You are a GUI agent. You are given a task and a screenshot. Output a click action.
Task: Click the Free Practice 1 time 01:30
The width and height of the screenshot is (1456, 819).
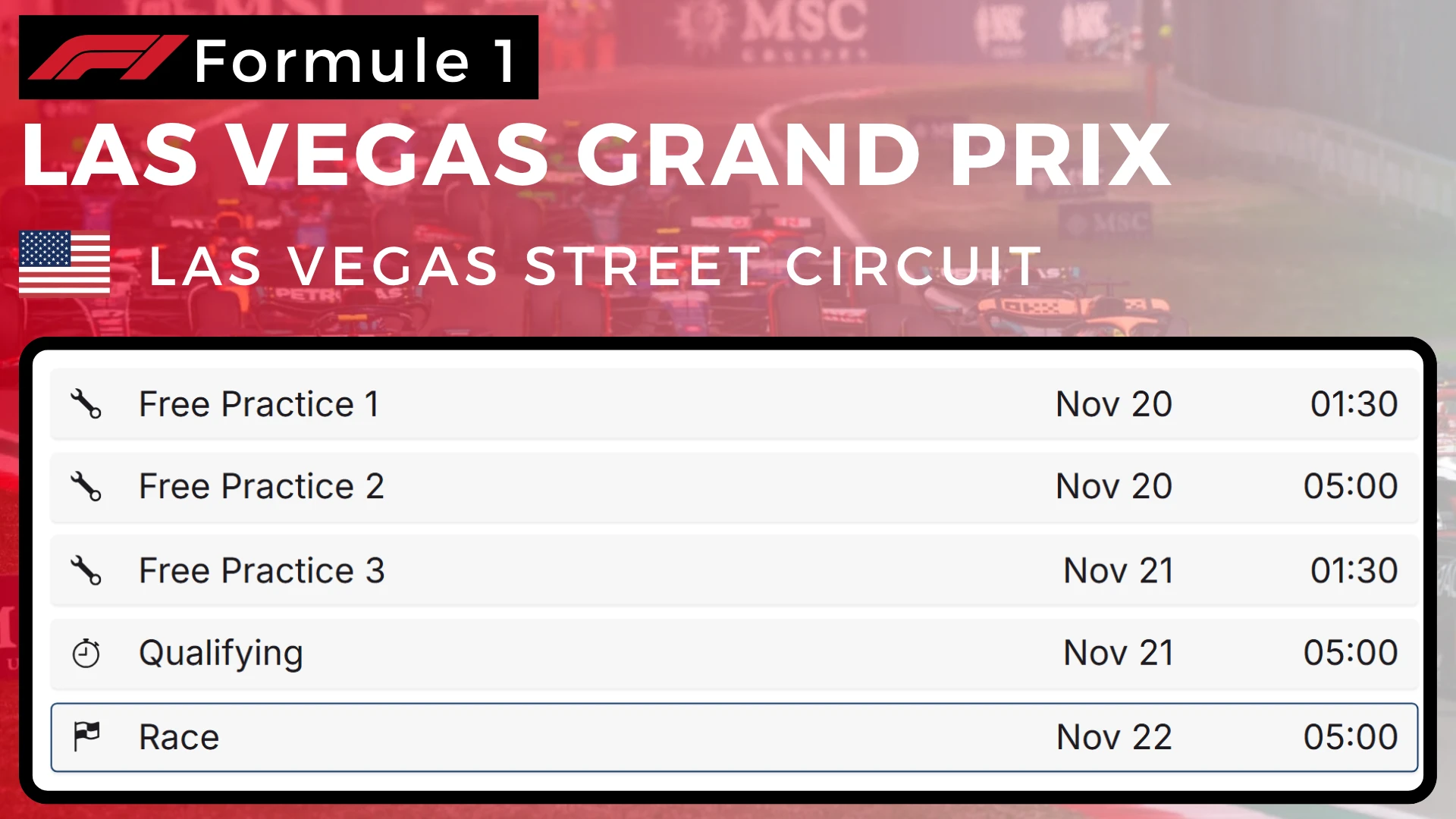tap(1354, 404)
